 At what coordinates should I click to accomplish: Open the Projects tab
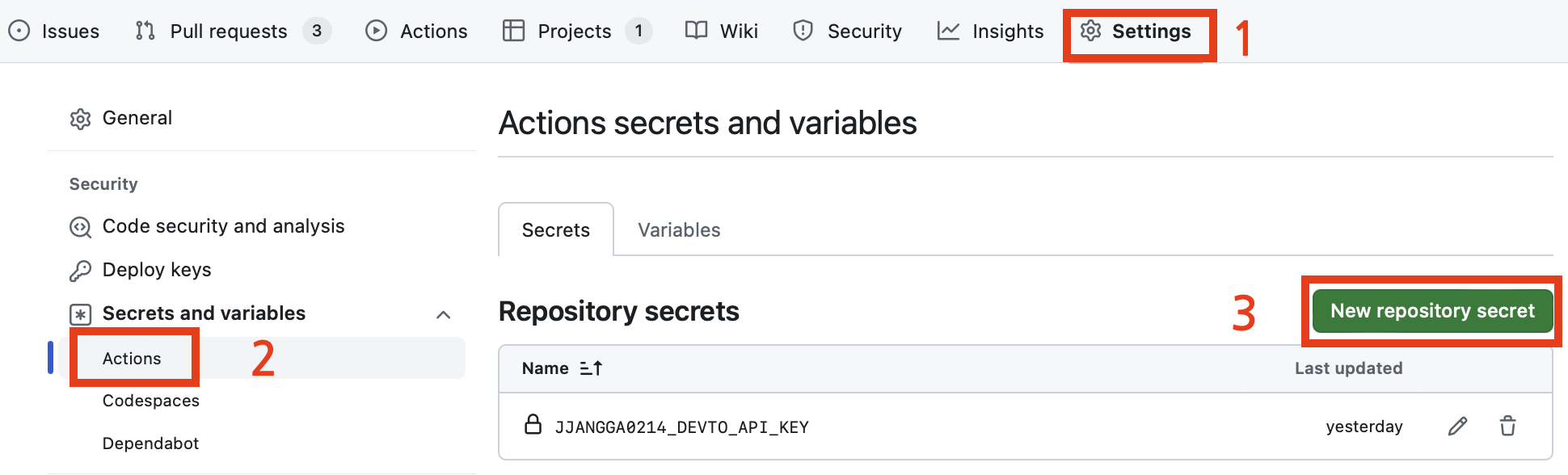(575, 32)
